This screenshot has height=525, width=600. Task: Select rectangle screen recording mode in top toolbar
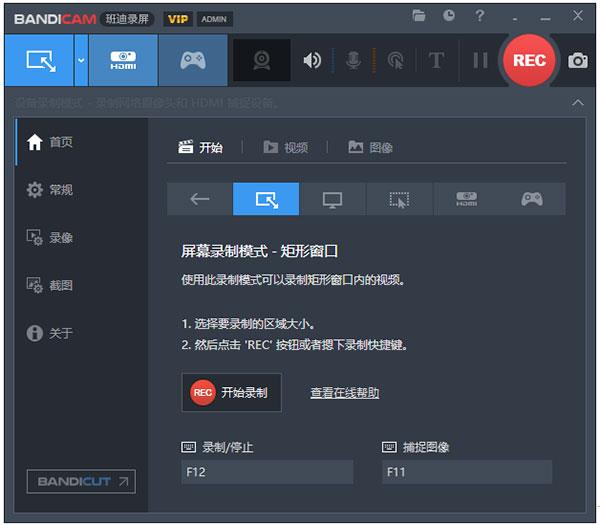pos(39,60)
